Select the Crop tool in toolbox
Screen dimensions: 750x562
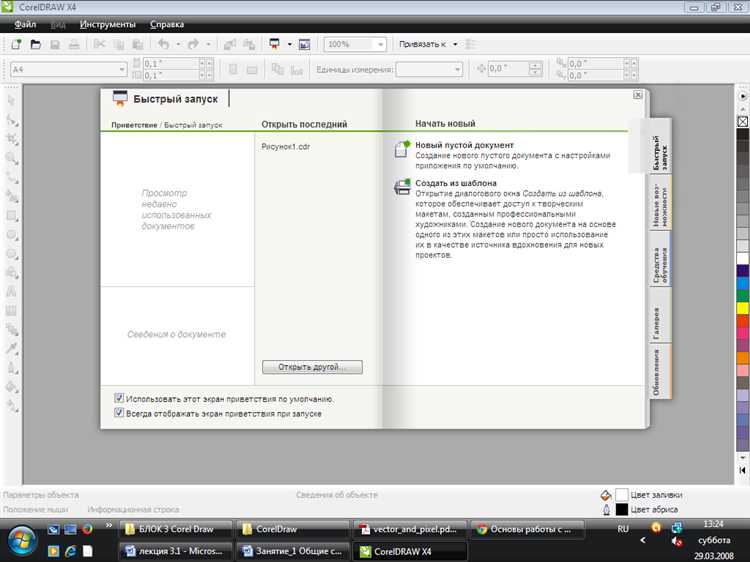point(11,139)
